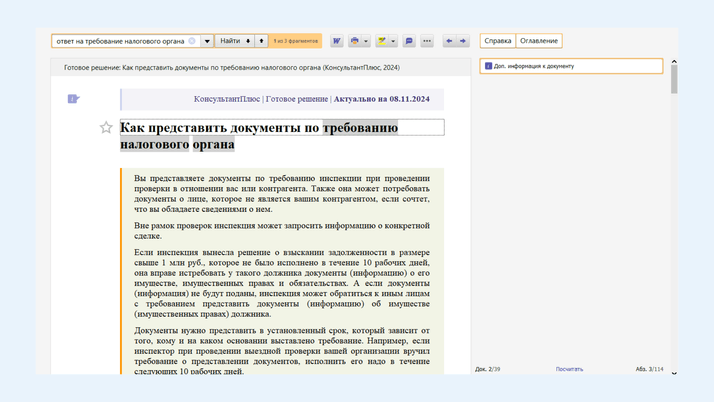
Task: Export document to Word
Action: [337, 41]
